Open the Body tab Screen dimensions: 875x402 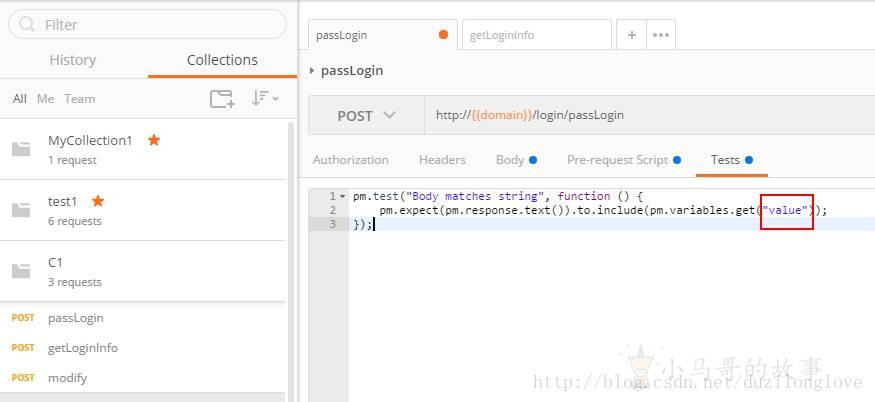[x=516, y=160]
